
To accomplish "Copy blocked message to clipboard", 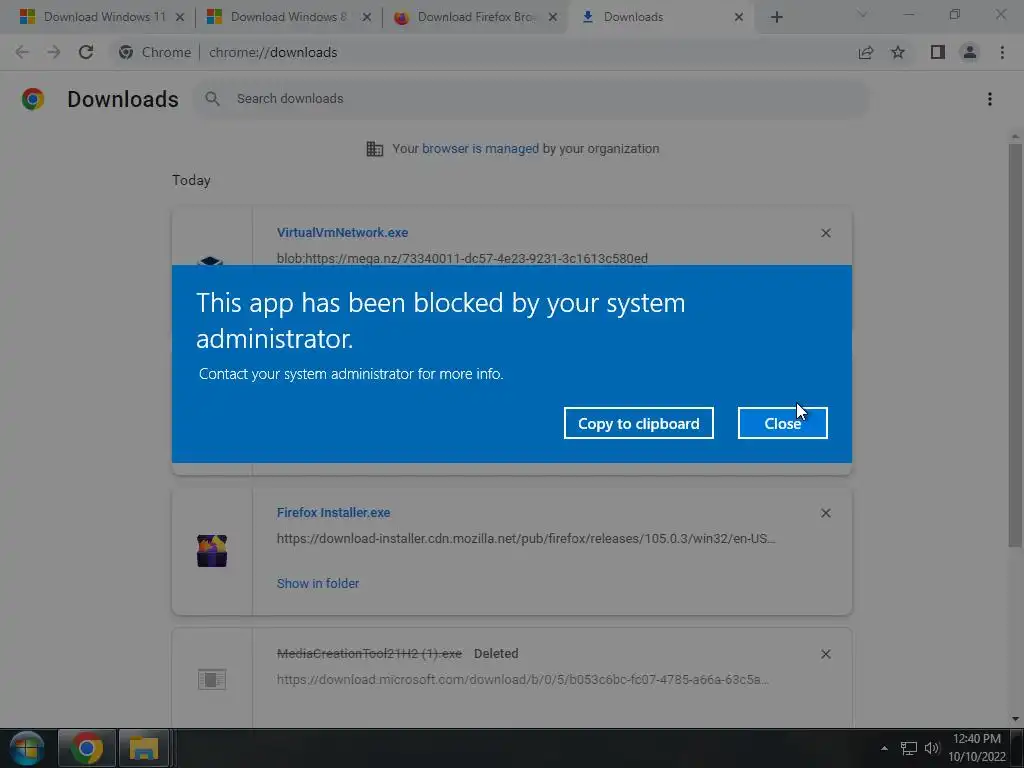I will click(638, 423).
